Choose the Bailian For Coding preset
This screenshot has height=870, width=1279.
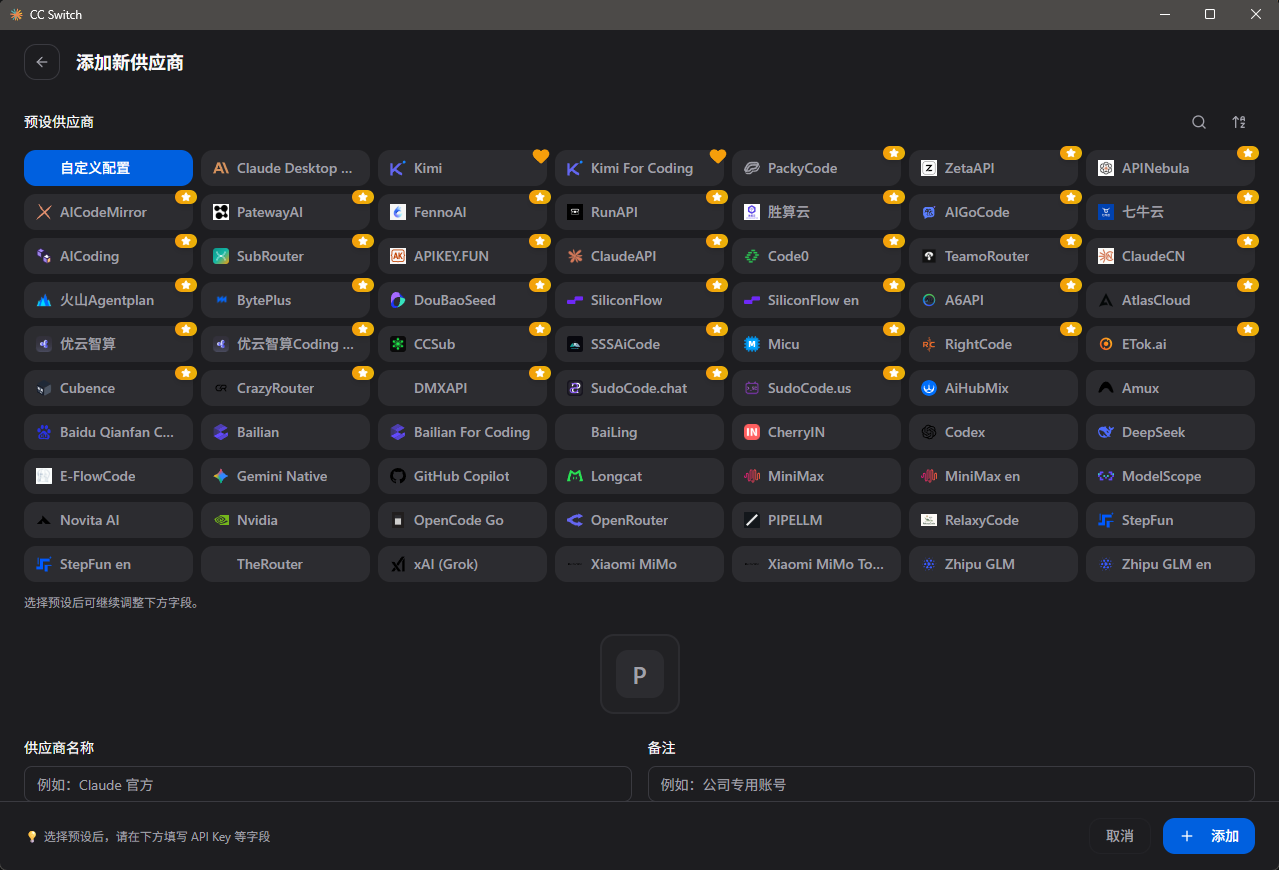tap(462, 432)
